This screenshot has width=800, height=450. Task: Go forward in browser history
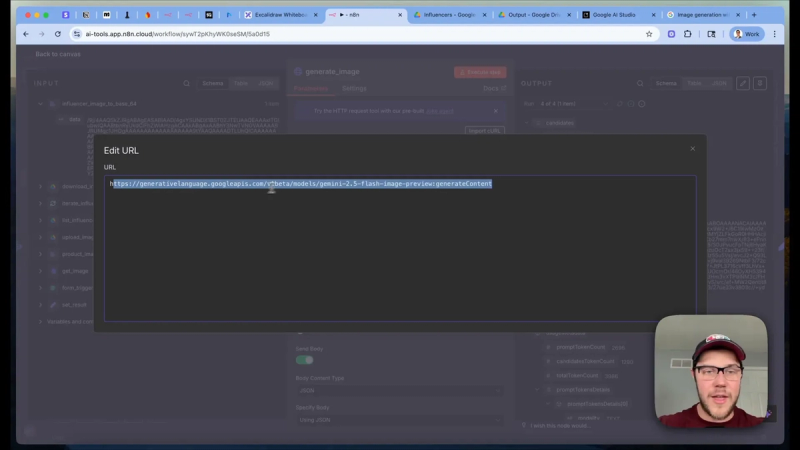tap(42, 34)
